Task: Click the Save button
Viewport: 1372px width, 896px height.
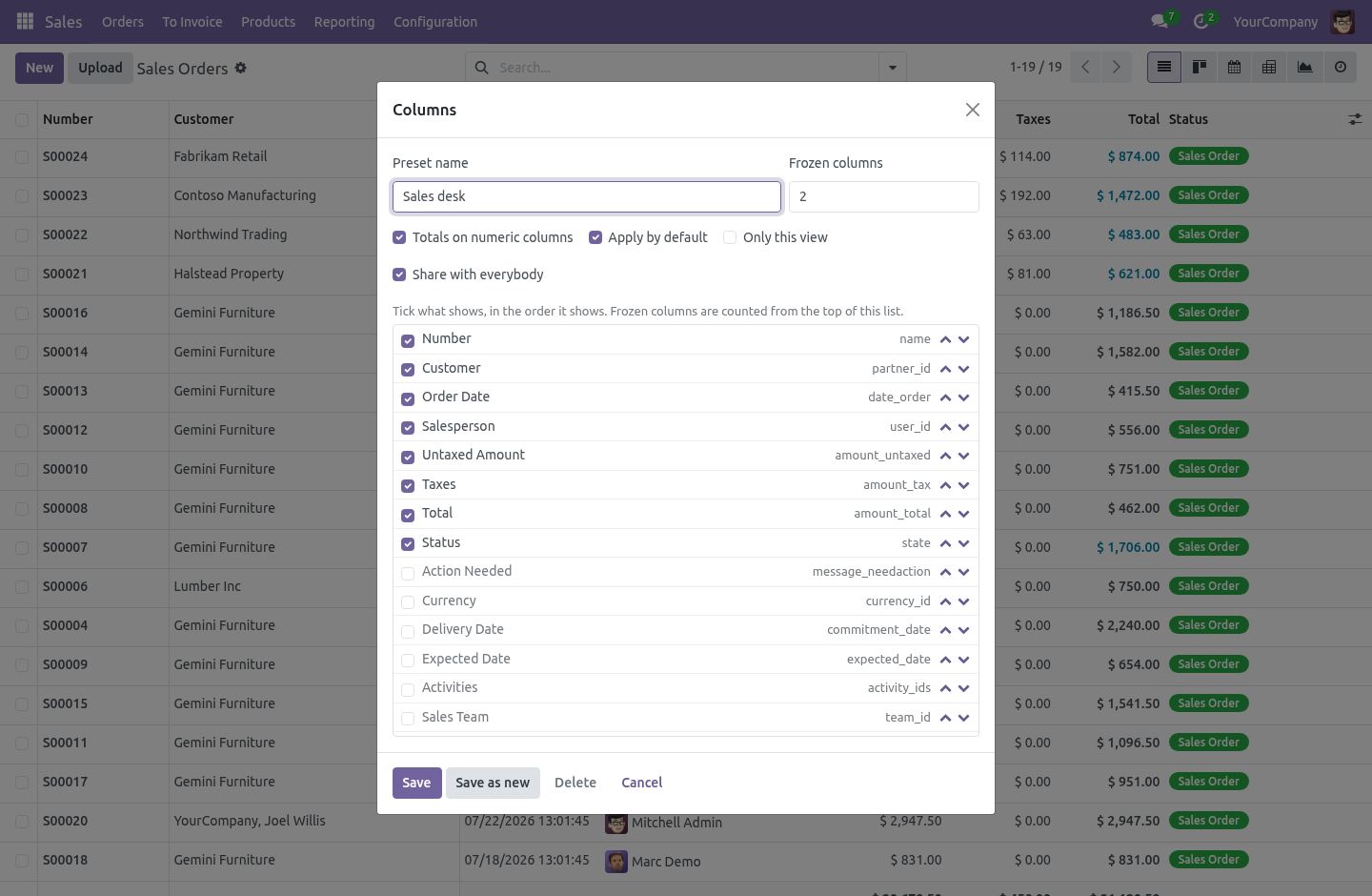Action: tap(416, 783)
